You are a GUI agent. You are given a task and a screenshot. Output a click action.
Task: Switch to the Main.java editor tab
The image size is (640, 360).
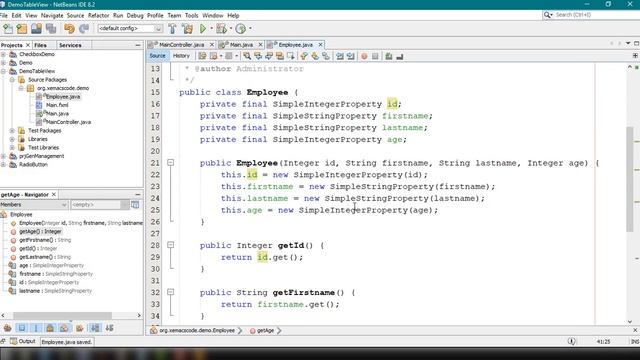(241, 44)
